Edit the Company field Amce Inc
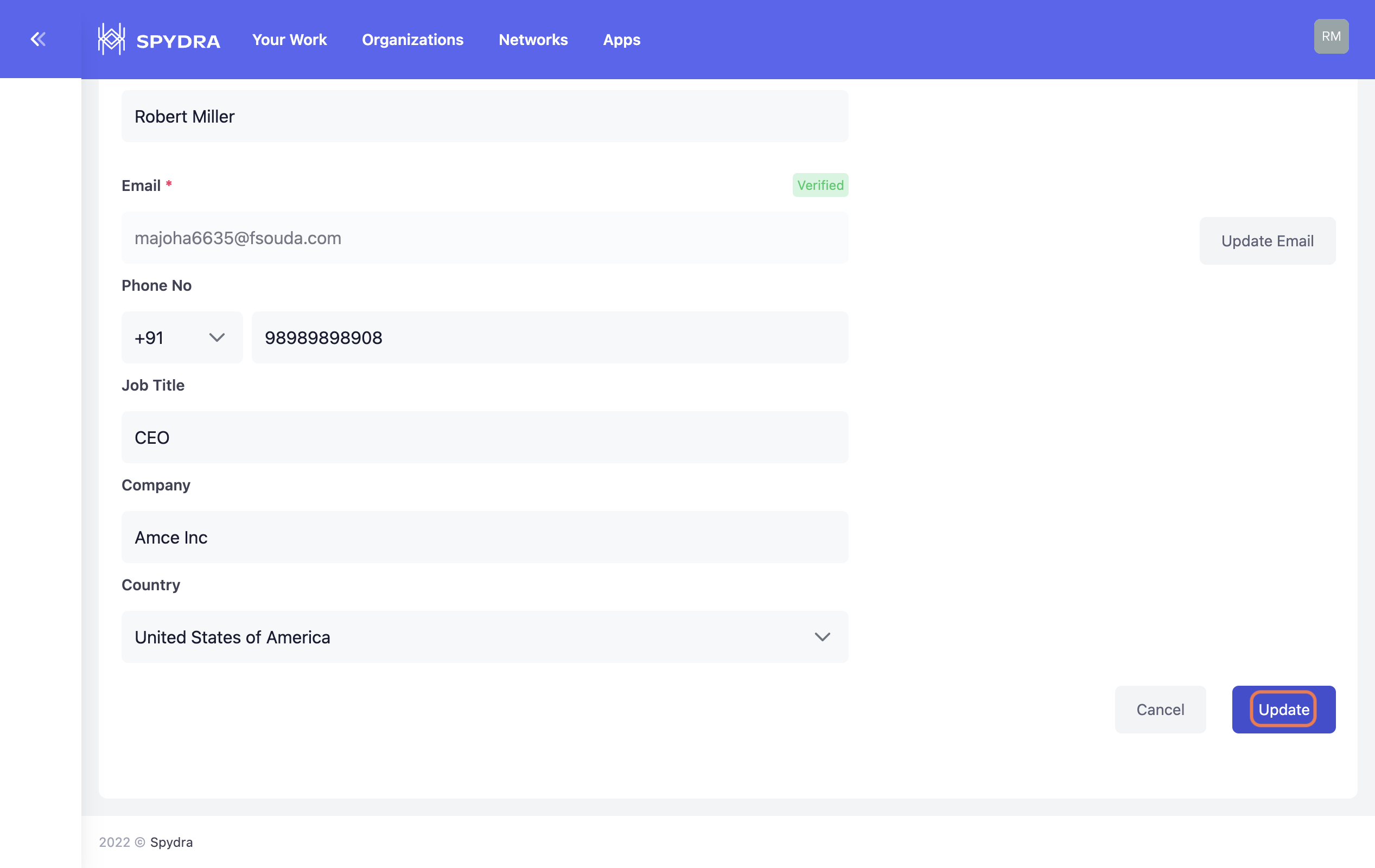 pyautogui.click(x=484, y=537)
